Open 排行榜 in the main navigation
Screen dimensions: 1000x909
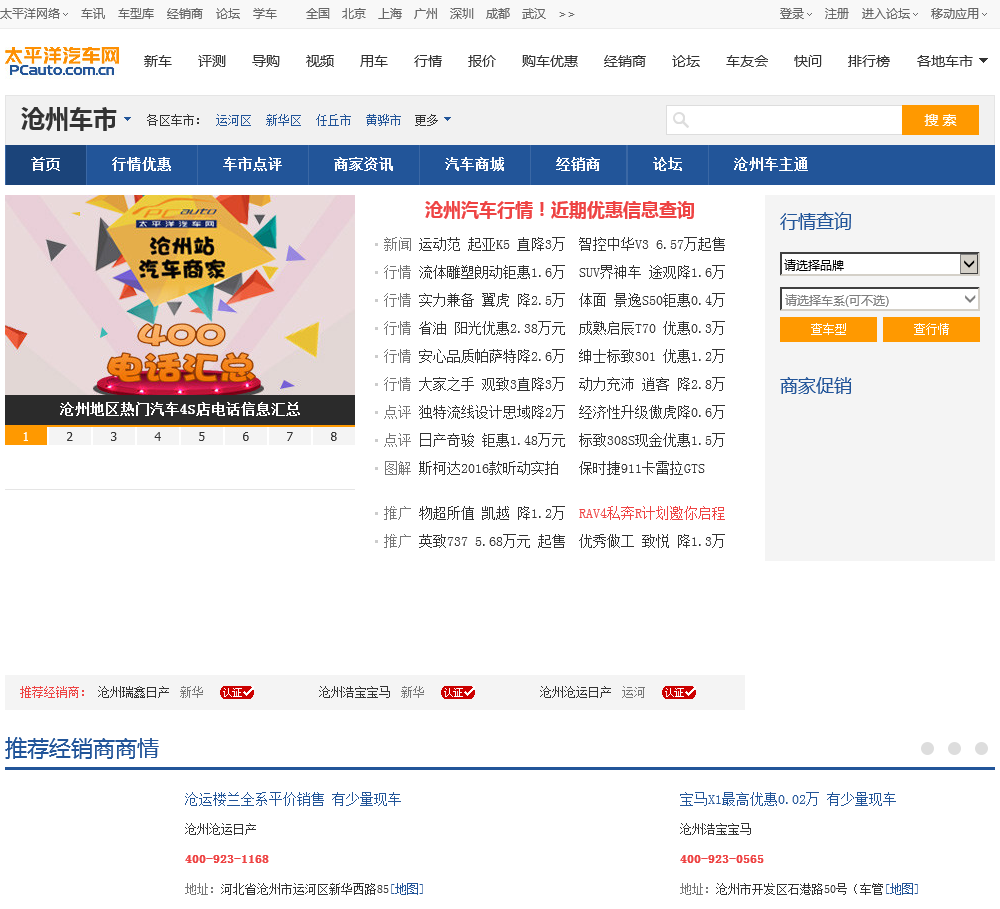pyautogui.click(x=869, y=61)
